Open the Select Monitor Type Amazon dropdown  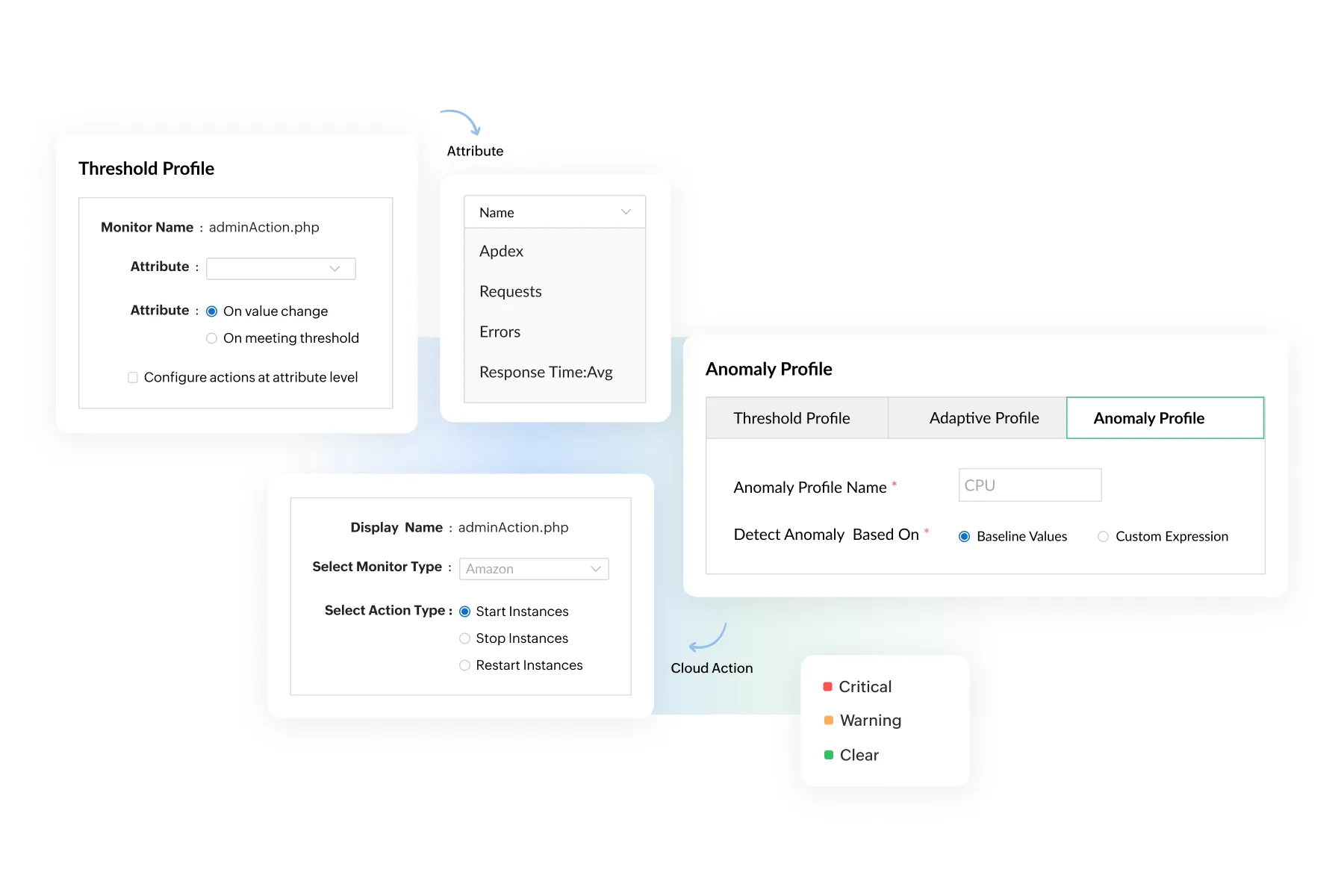pos(534,569)
